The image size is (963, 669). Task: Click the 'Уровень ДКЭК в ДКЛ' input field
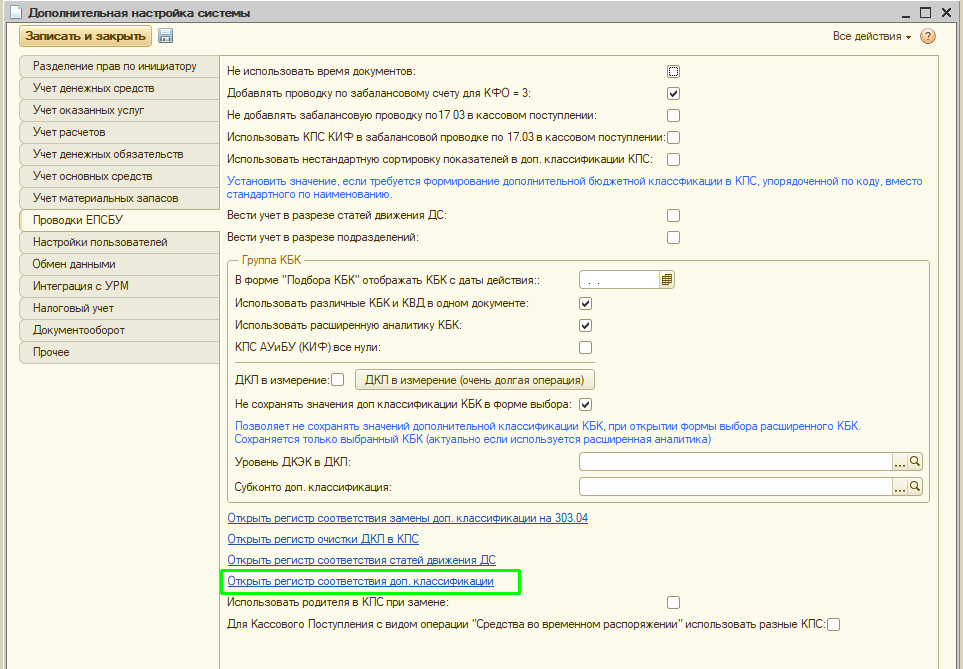click(x=734, y=462)
